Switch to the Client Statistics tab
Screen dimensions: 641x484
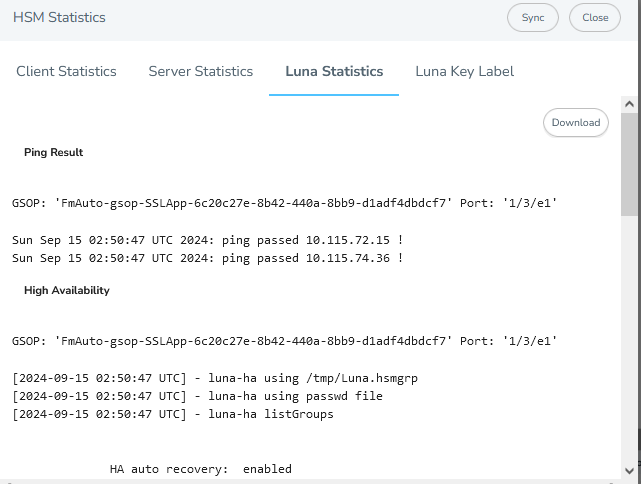pyautogui.click(x=66, y=72)
